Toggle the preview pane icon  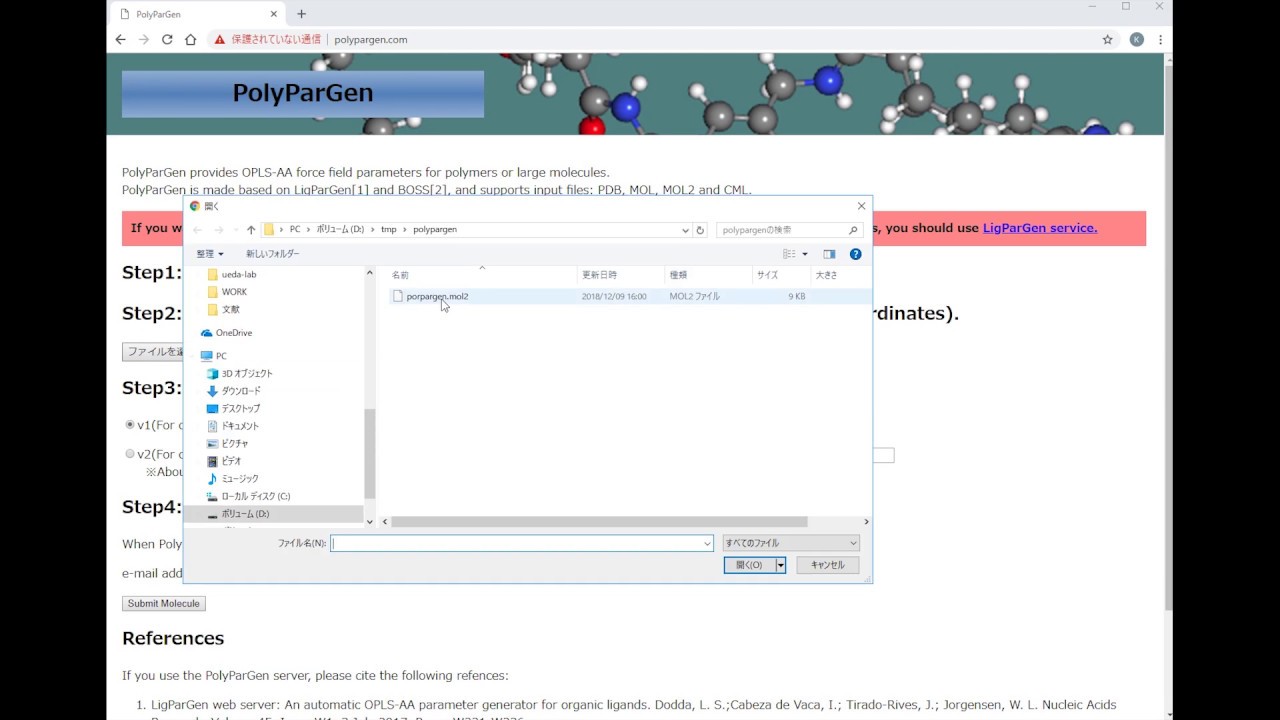click(829, 254)
